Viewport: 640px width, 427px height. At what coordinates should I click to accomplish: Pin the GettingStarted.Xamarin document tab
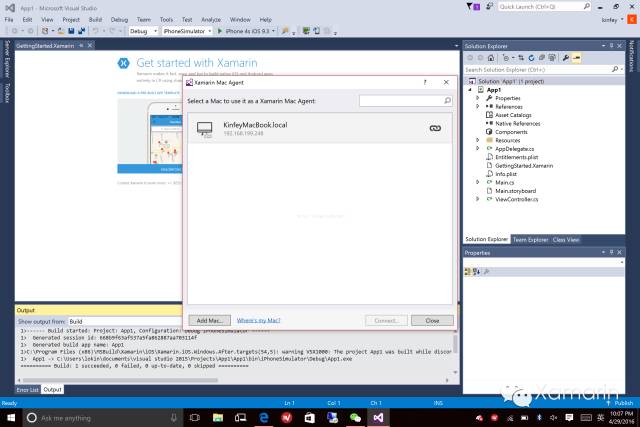(x=81, y=46)
